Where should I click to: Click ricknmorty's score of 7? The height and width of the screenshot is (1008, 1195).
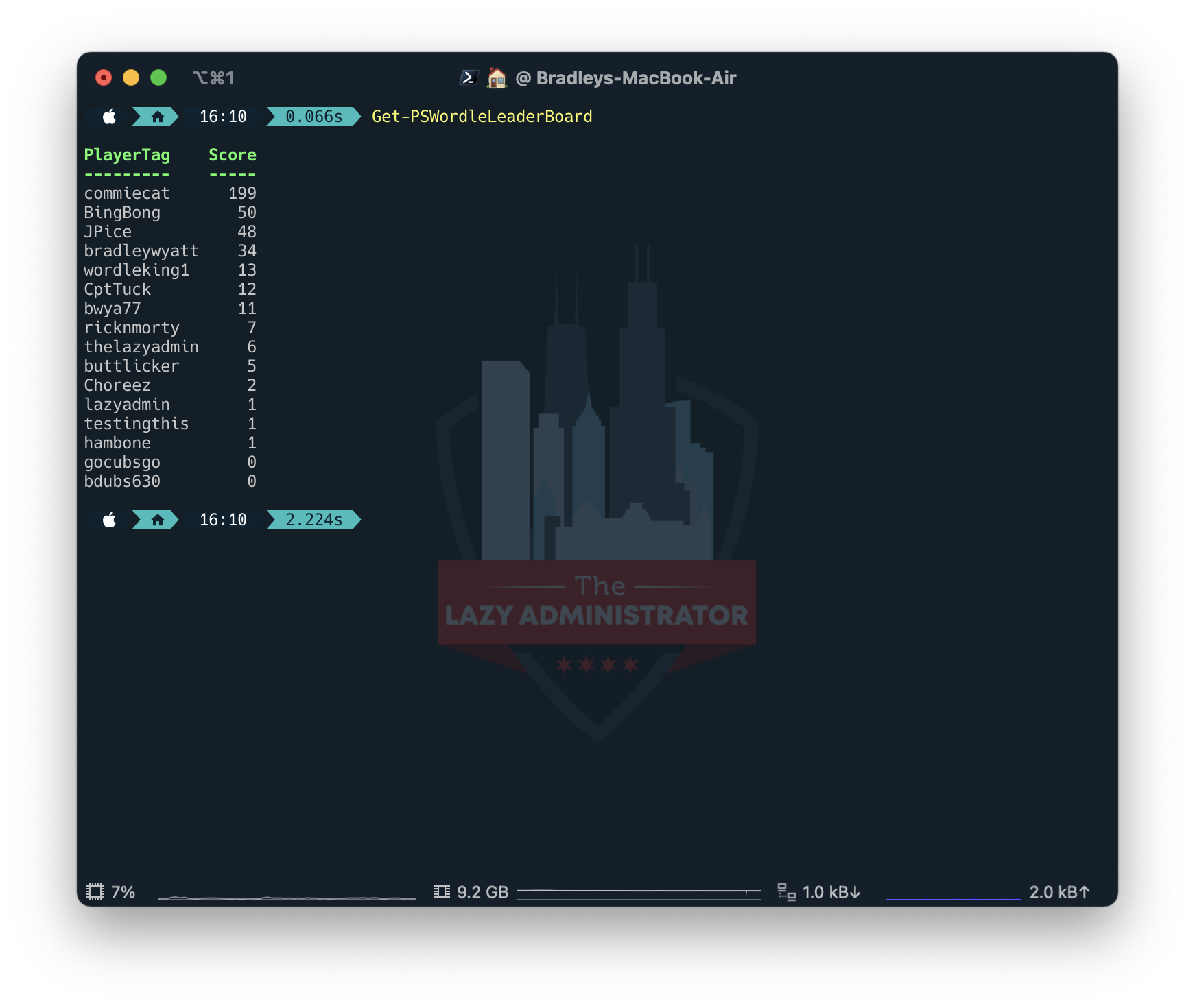pos(252,328)
